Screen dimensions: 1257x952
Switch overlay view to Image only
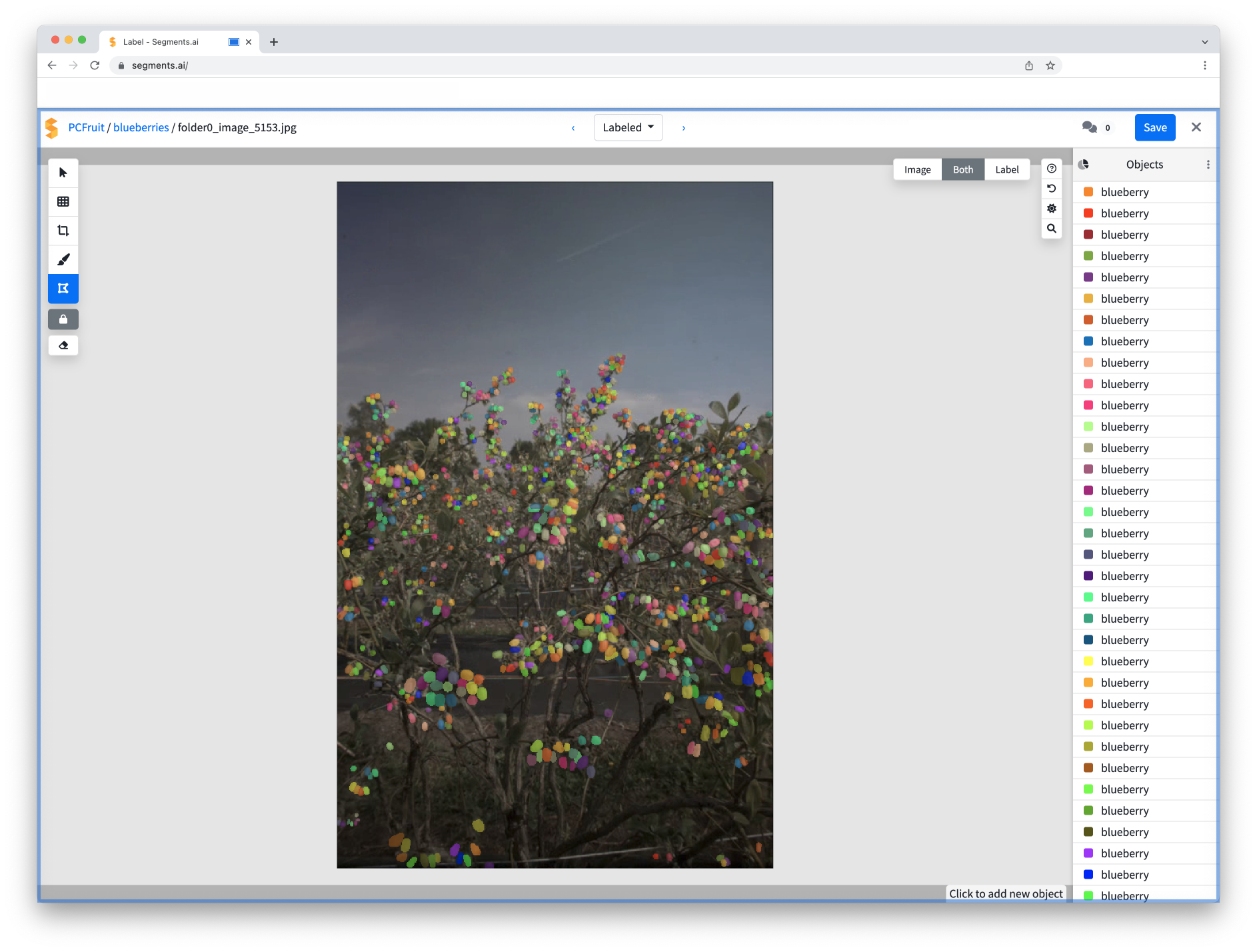pos(917,169)
